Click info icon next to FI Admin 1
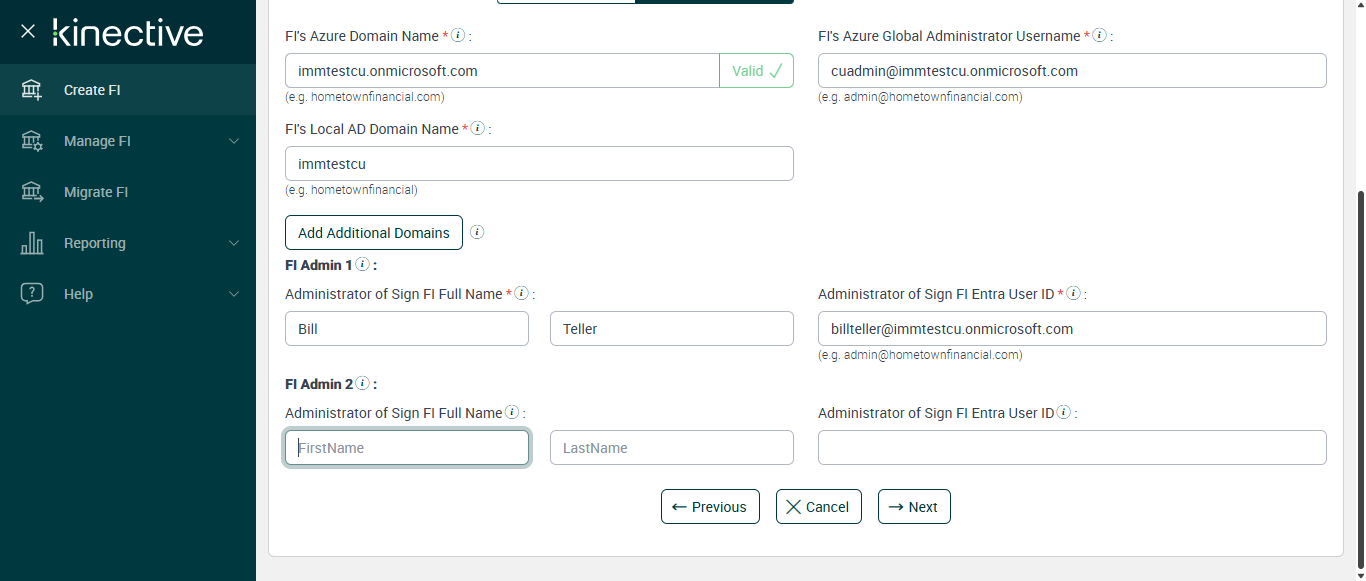 tap(362, 265)
